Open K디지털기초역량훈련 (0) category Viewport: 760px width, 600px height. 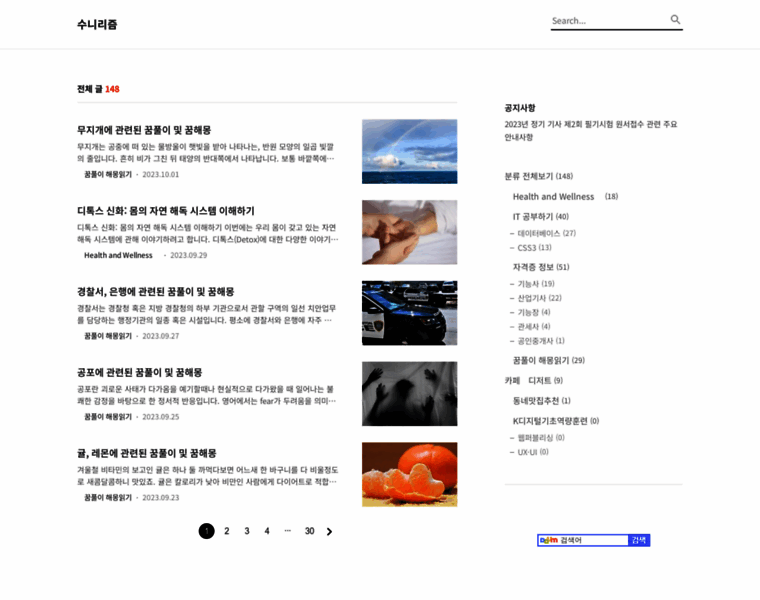(x=556, y=421)
